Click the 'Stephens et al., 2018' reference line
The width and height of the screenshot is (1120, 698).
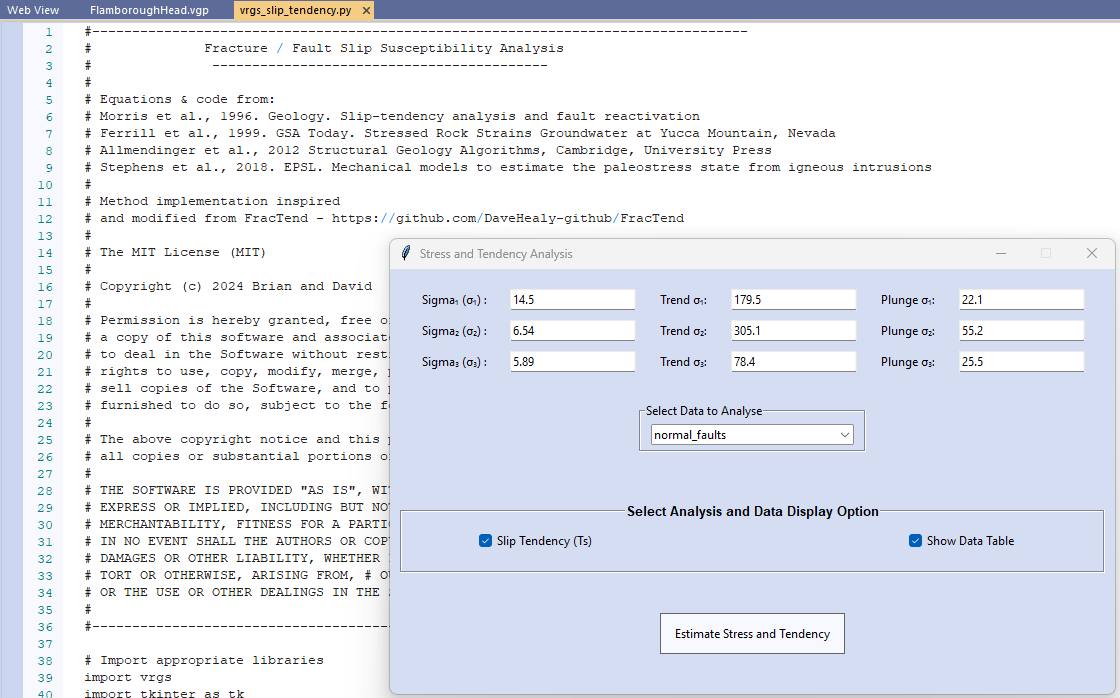point(508,167)
